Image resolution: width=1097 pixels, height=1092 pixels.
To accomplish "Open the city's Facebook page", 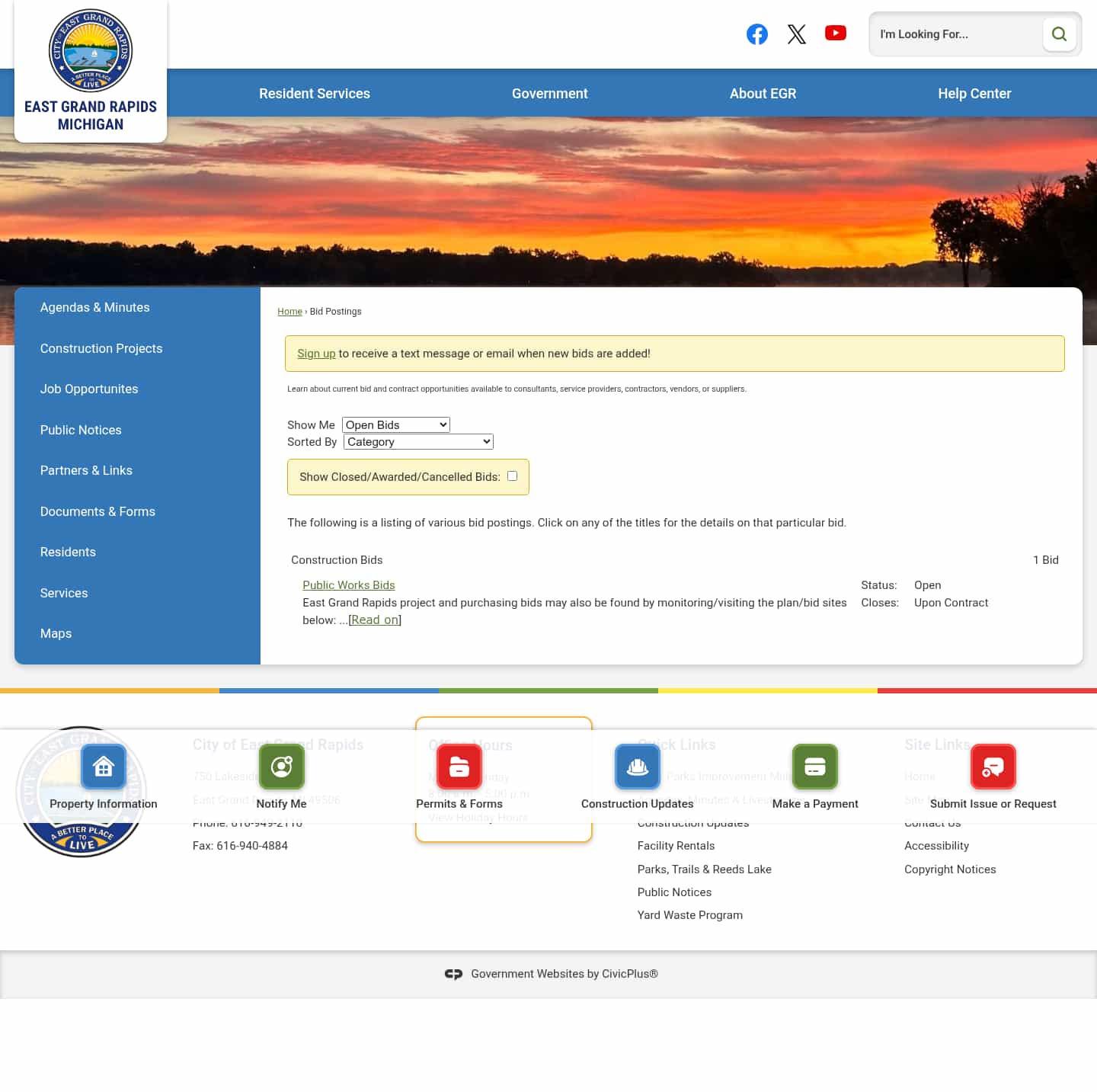I will point(757,34).
